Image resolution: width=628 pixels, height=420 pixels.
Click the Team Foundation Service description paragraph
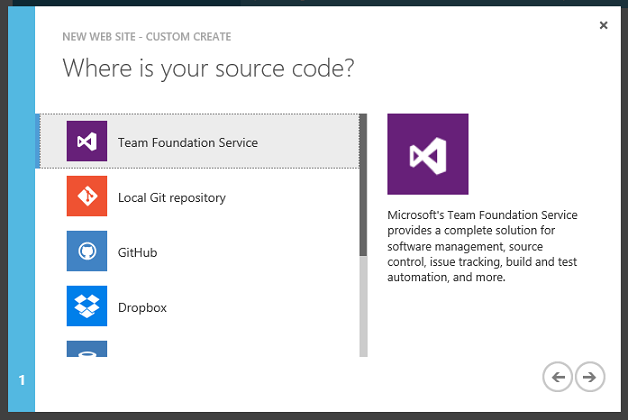tap(482, 246)
